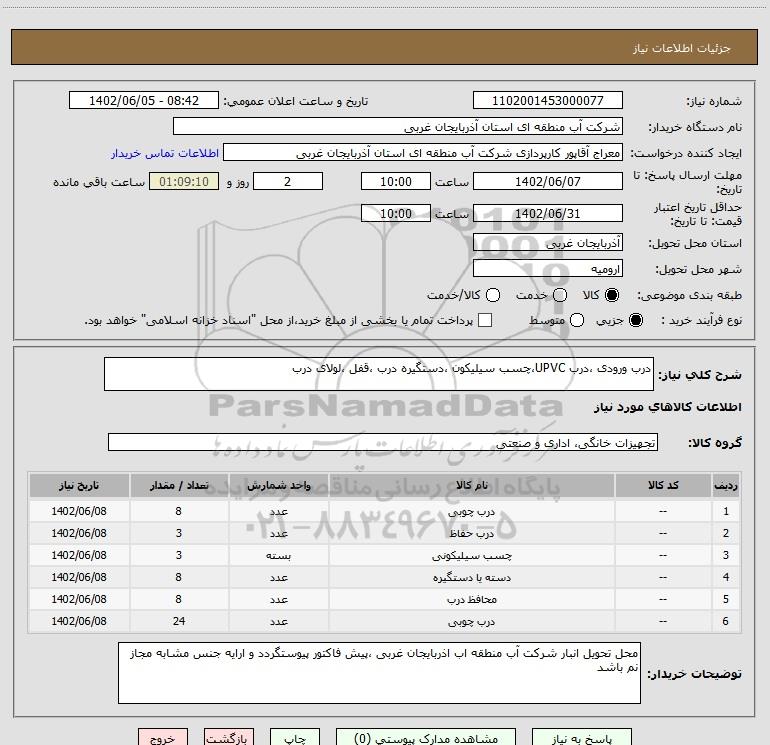Click item name محافظ درب in row 5
The image size is (770, 745).
point(471,599)
